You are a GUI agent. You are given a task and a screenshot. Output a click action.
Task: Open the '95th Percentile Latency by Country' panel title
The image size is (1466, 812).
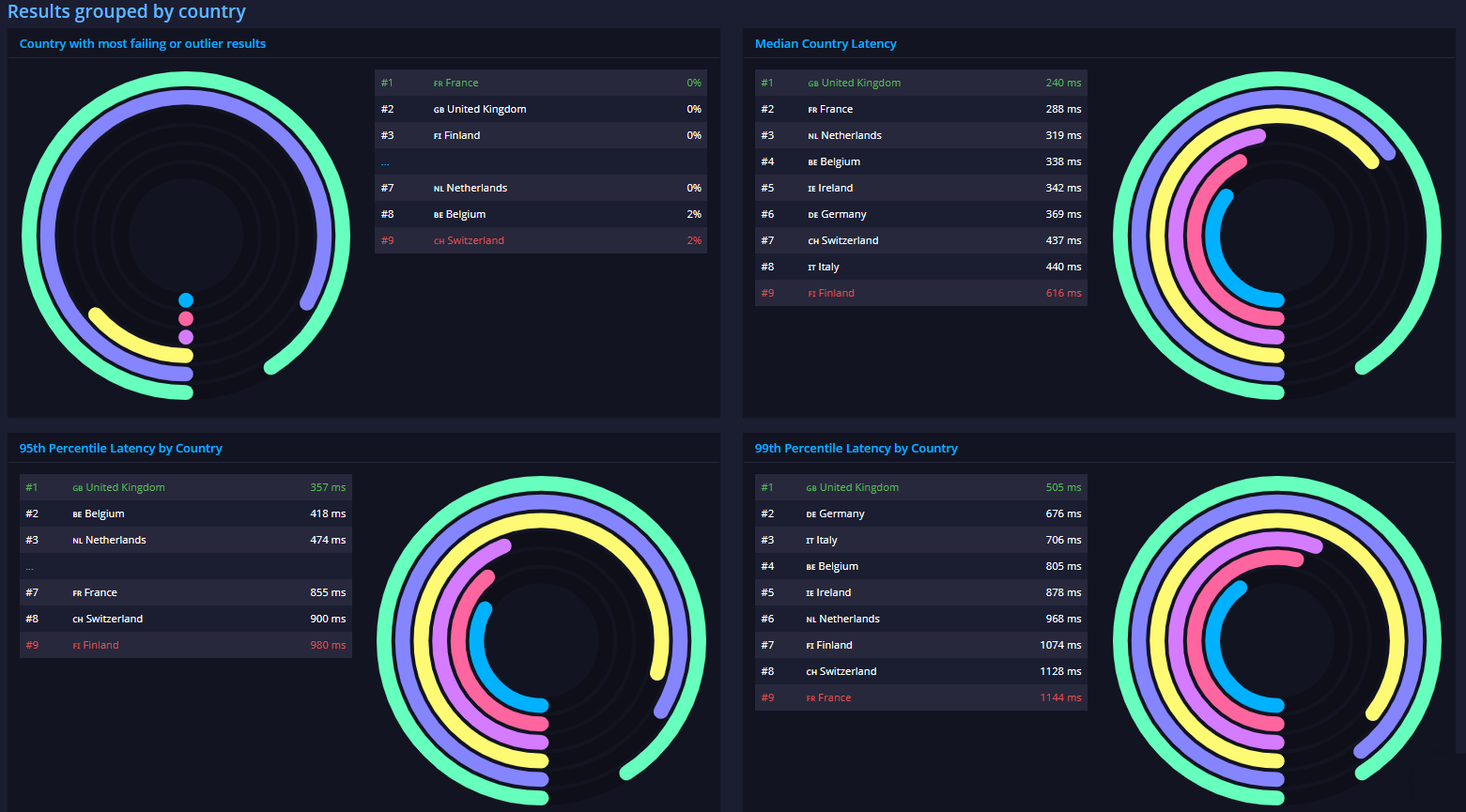(x=121, y=449)
